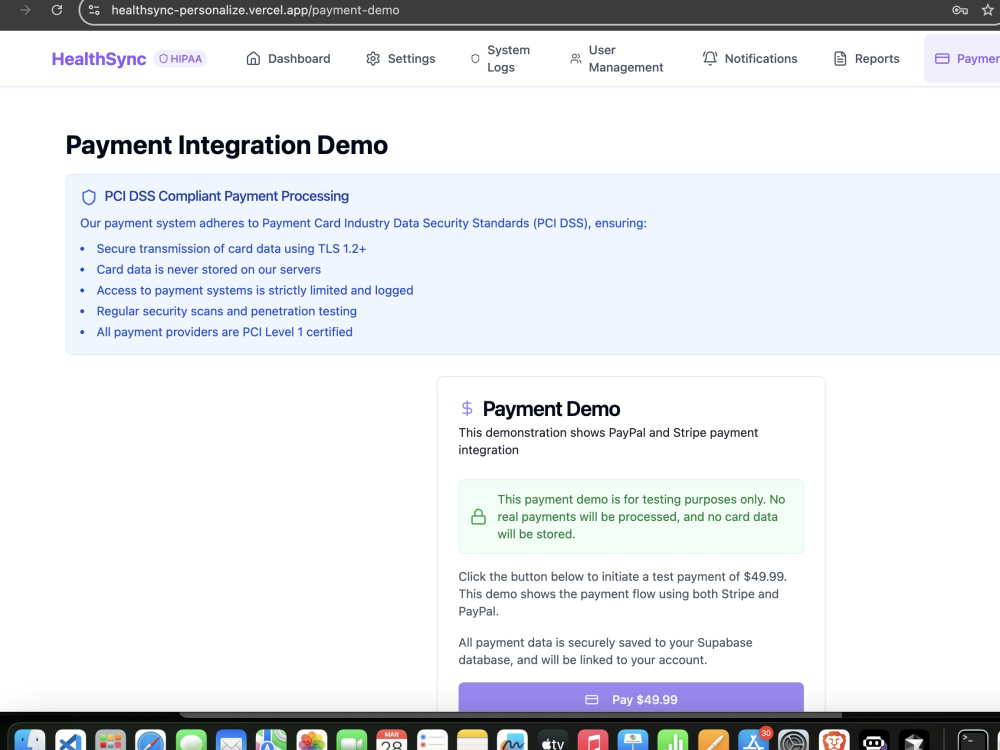
Task: Open Visual Studio Code from dock
Action: (70, 740)
